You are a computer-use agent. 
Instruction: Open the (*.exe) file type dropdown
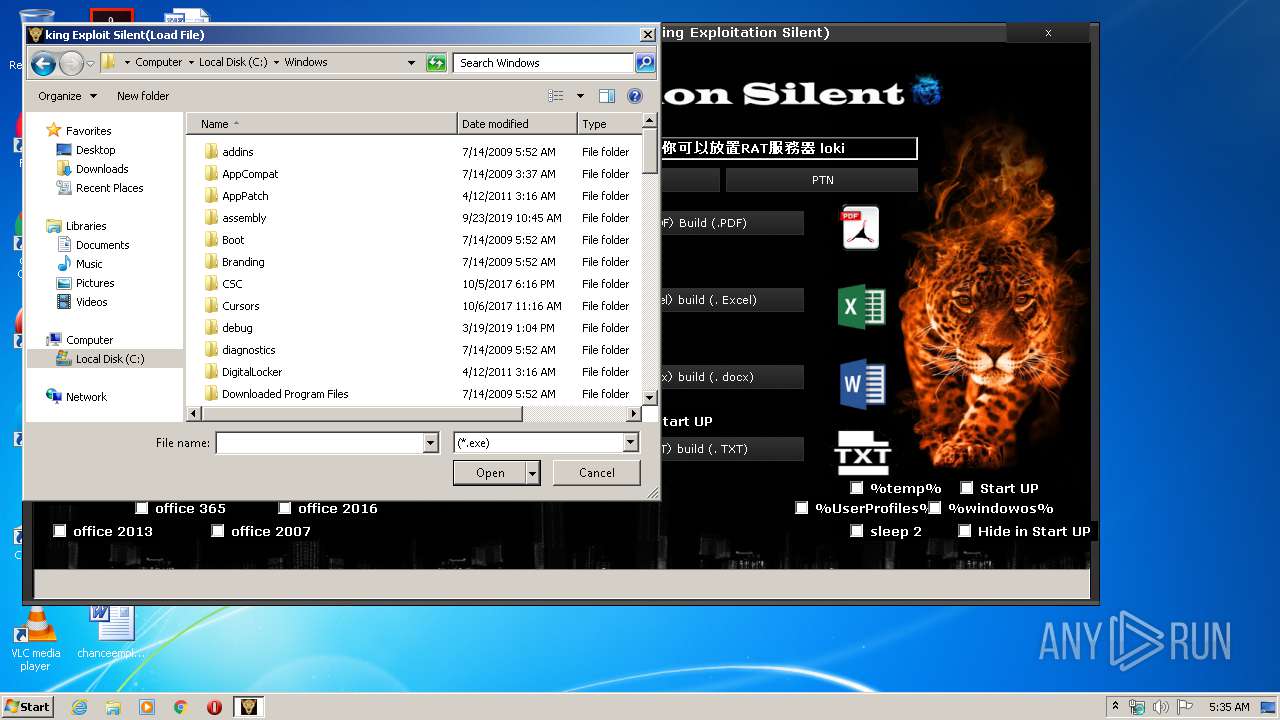[631, 442]
